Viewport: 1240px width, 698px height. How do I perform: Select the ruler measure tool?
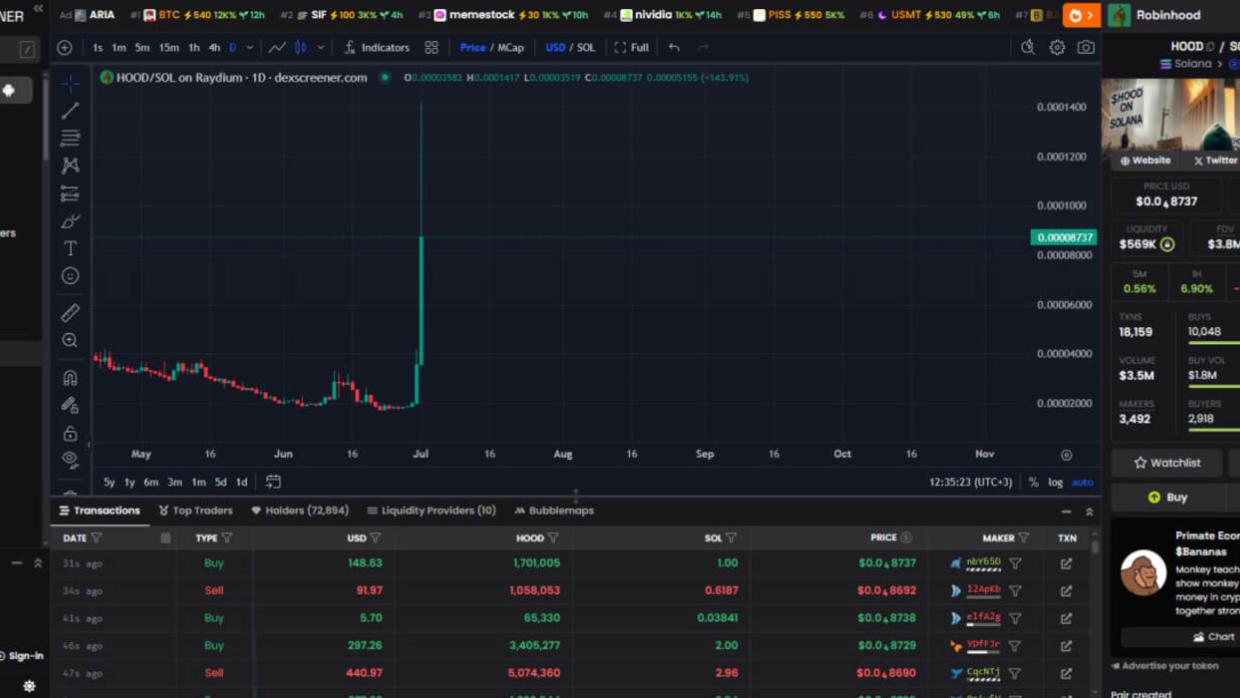tap(70, 313)
